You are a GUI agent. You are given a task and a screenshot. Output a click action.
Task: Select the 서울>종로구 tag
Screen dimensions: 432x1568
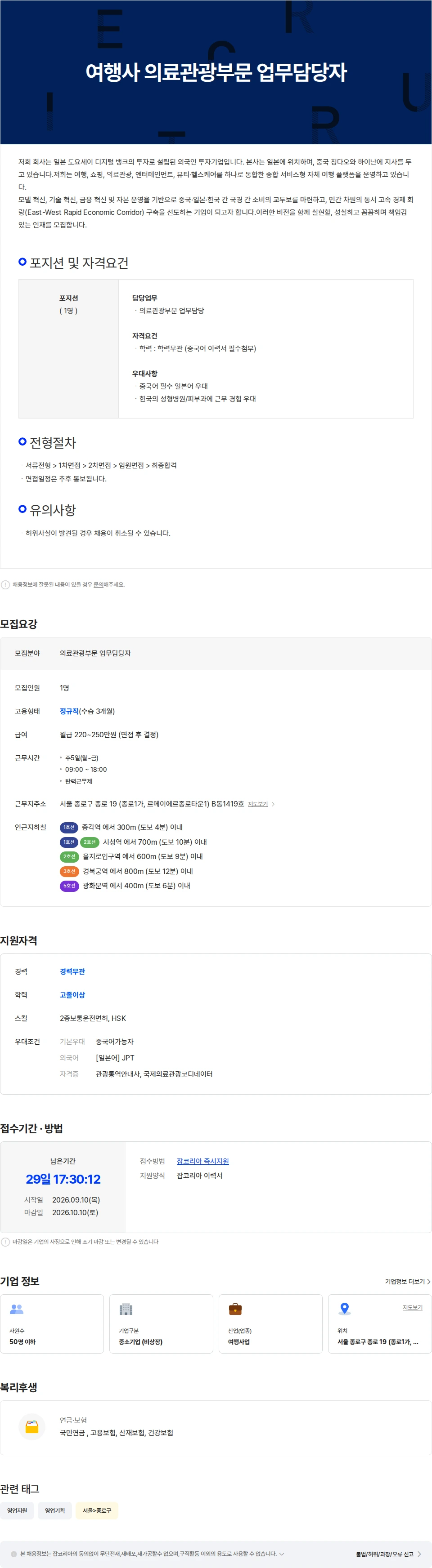point(97,1511)
